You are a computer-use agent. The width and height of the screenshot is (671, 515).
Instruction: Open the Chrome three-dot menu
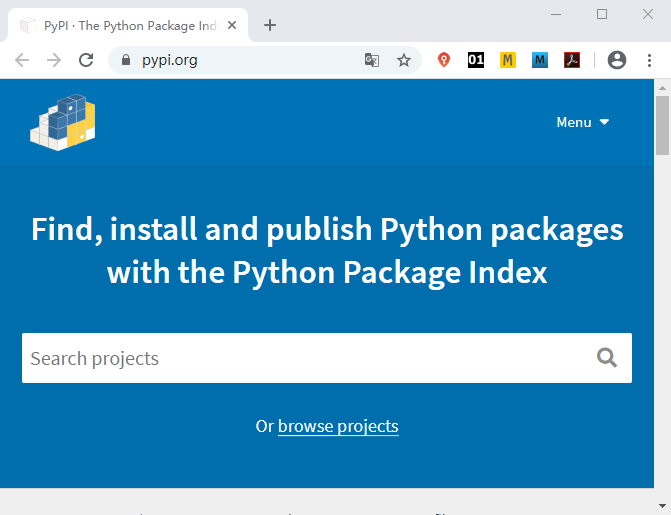(x=649, y=60)
